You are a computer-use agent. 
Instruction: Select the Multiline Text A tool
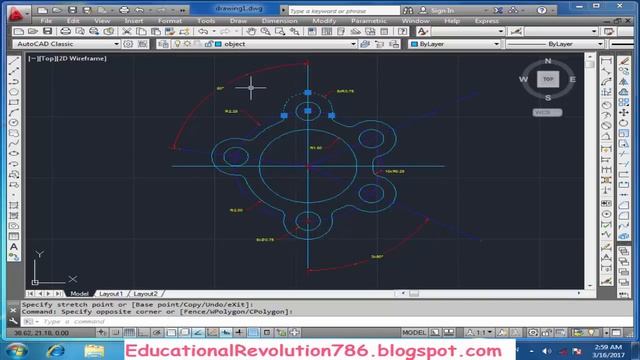14,247
